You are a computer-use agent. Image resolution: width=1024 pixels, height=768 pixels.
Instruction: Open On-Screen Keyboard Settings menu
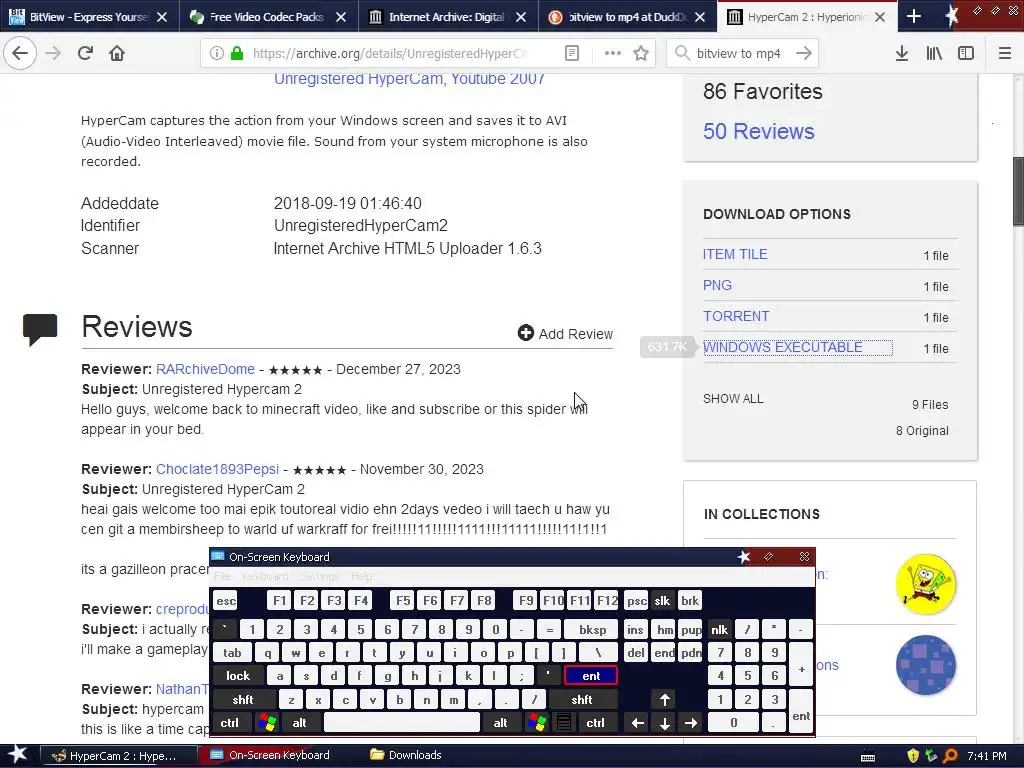point(319,576)
